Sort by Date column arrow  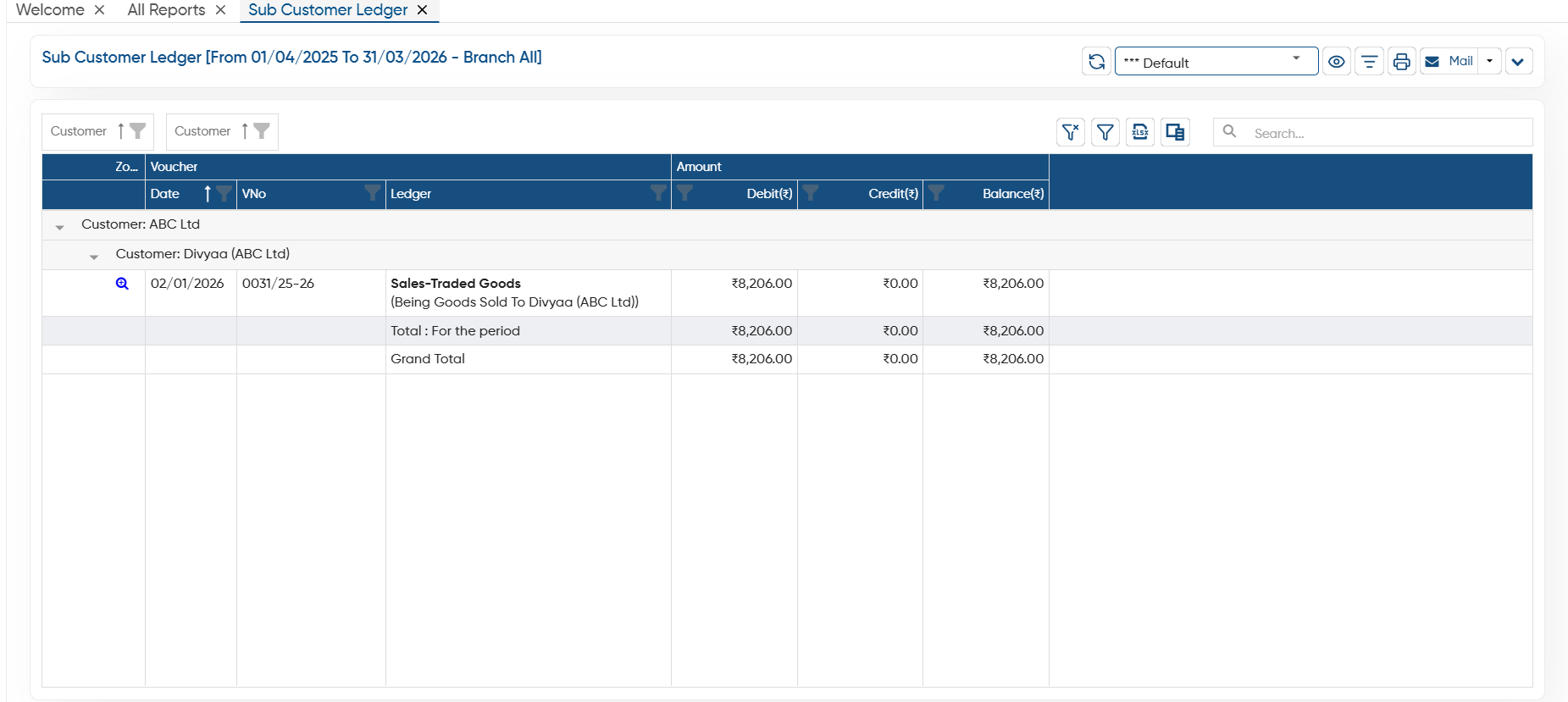(x=208, y=193)
